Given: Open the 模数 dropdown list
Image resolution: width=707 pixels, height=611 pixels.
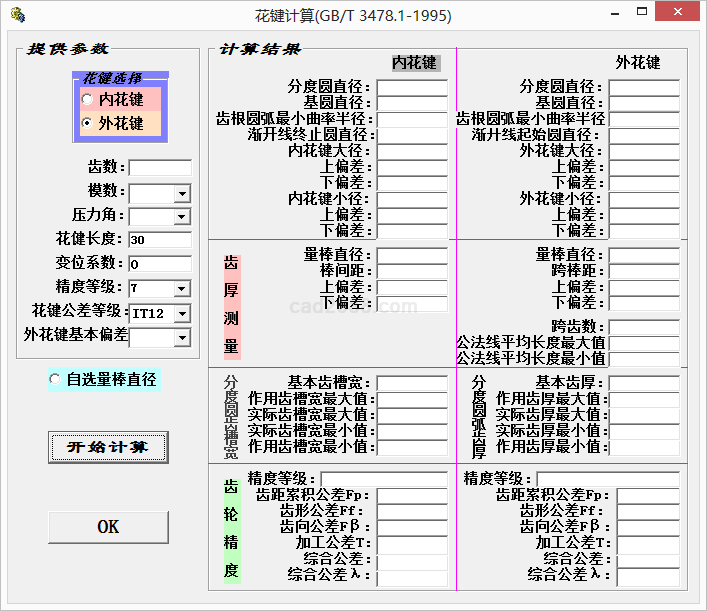Looking at the screenshot, I should point(181,193).
